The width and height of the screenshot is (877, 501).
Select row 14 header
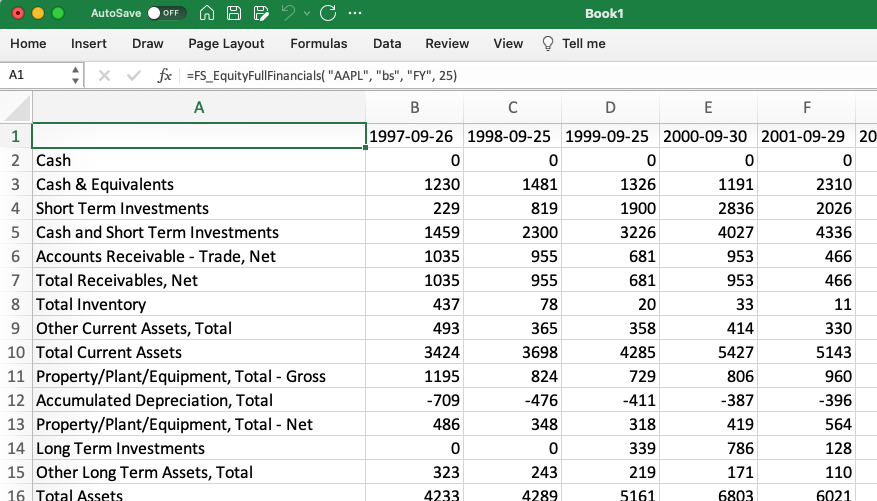tap(16, 449)
